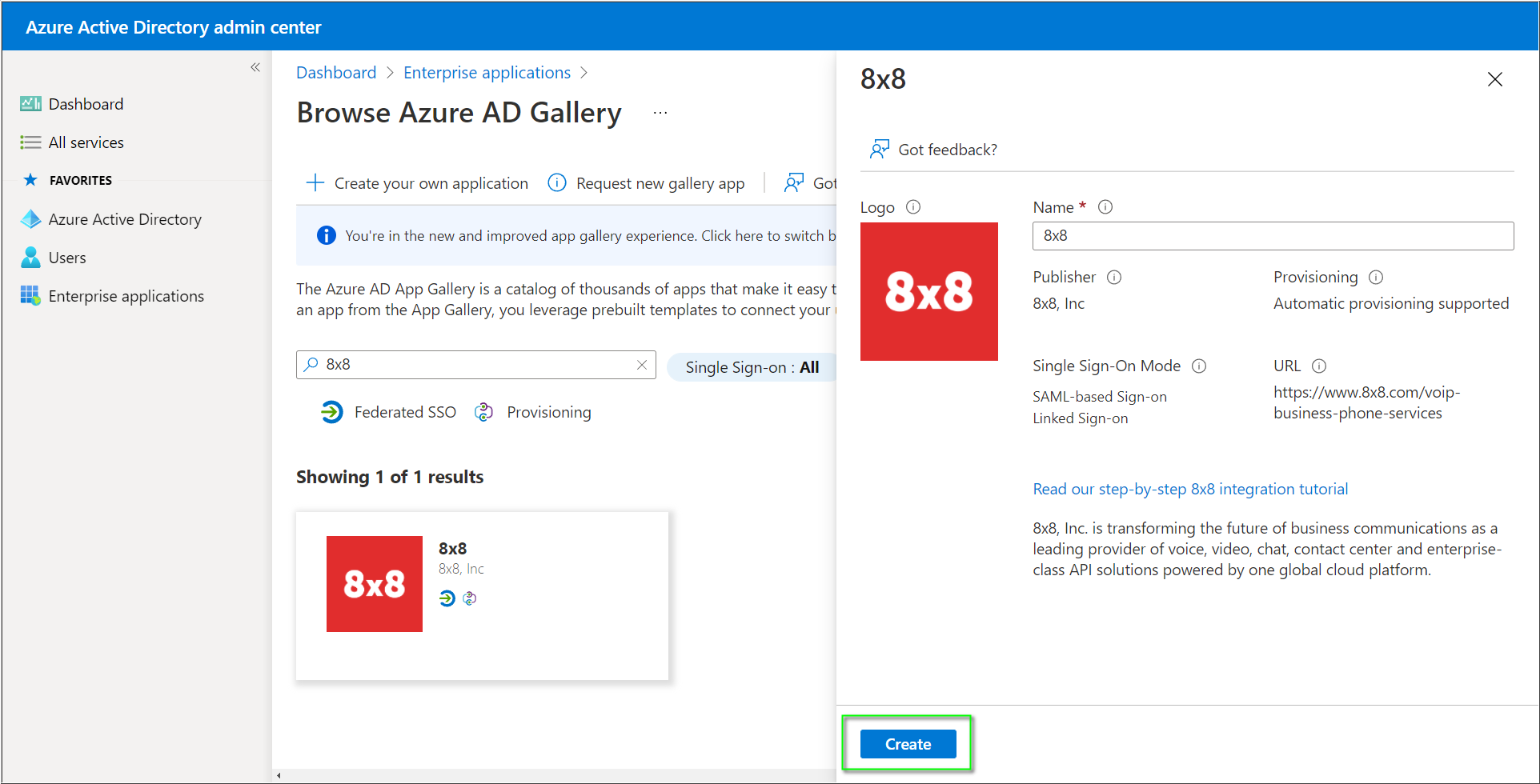Click the info icon next to Name
The height and width of the screenshot is (784, 1540).
(x=1105, y=207)
